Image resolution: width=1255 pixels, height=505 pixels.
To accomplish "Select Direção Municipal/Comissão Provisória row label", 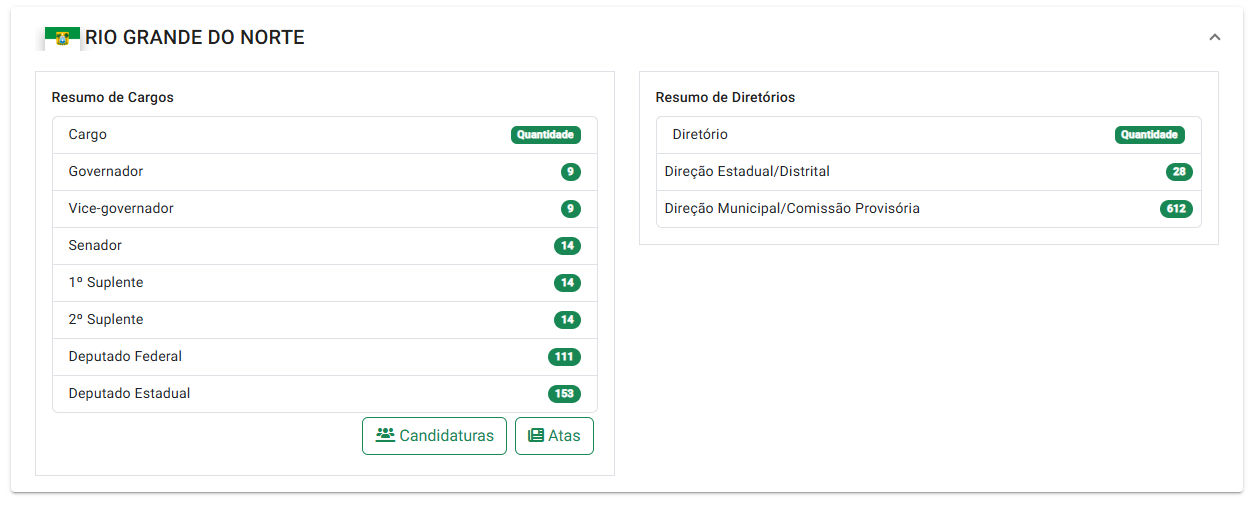I will pyautogui.click(x=792, y=209).
